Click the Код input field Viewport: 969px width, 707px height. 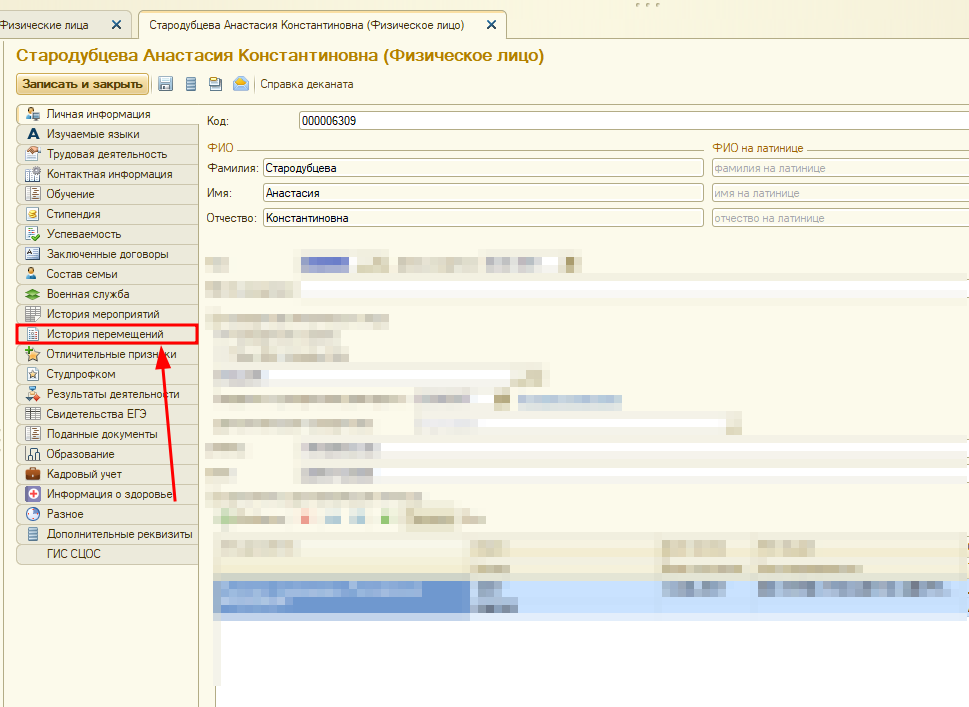point(630,121)
